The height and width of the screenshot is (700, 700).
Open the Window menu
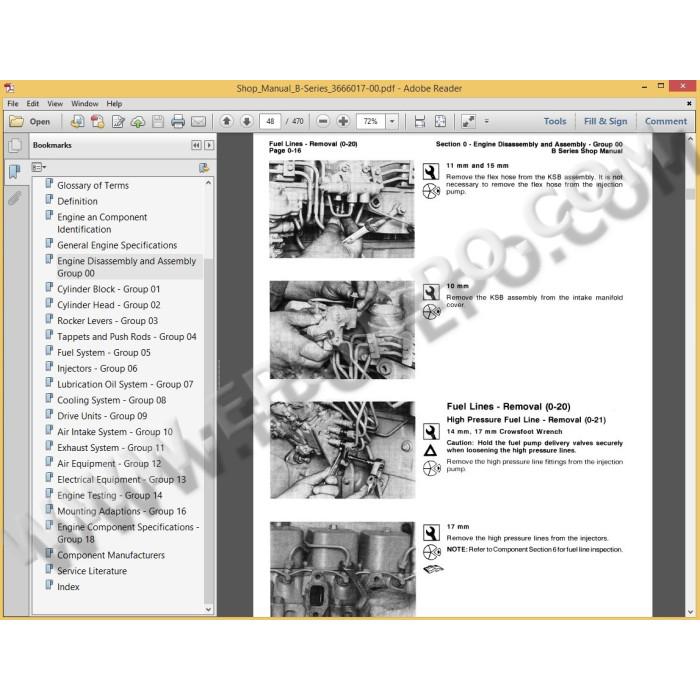pyautogui.click(x=85, y=104)
